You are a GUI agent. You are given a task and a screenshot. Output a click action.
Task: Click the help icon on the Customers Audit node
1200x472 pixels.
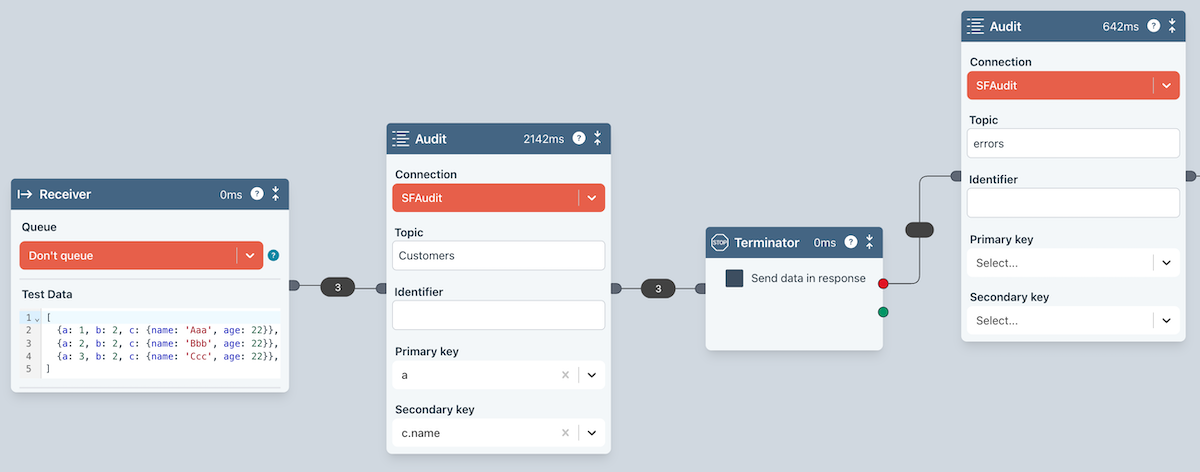pyautogui.click(x=579, y=138)
